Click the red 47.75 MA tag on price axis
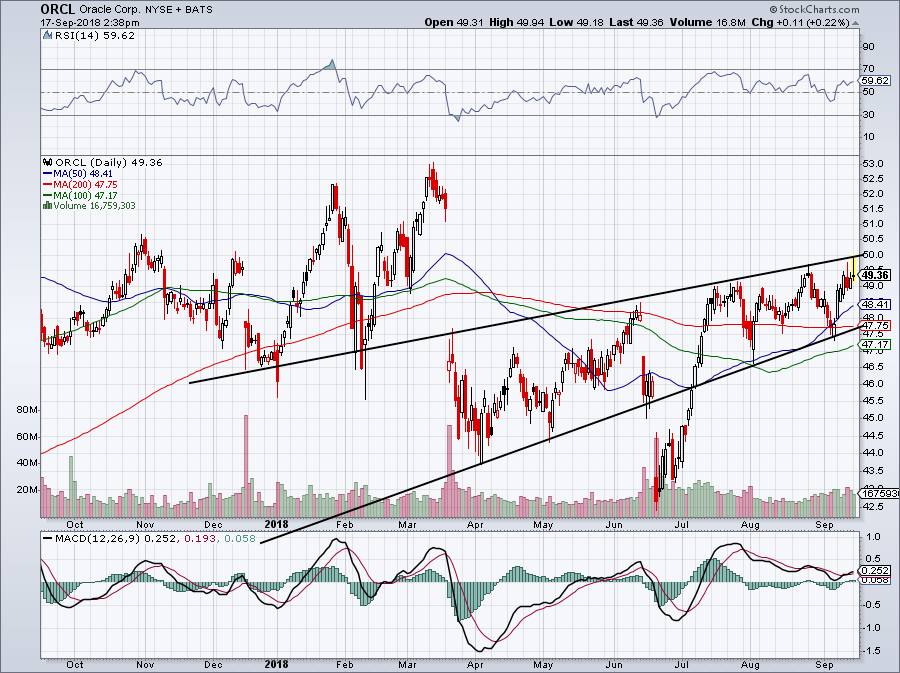This screenshot has width=900, height=673. click(876, 325)
